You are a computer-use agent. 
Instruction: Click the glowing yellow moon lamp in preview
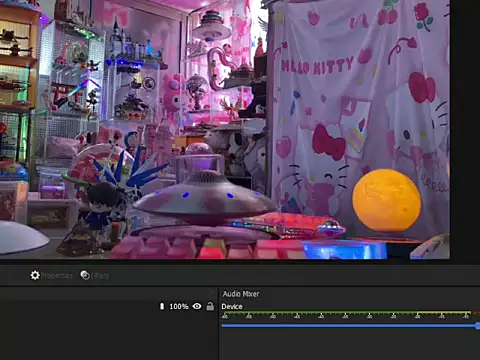click(387, 200)
